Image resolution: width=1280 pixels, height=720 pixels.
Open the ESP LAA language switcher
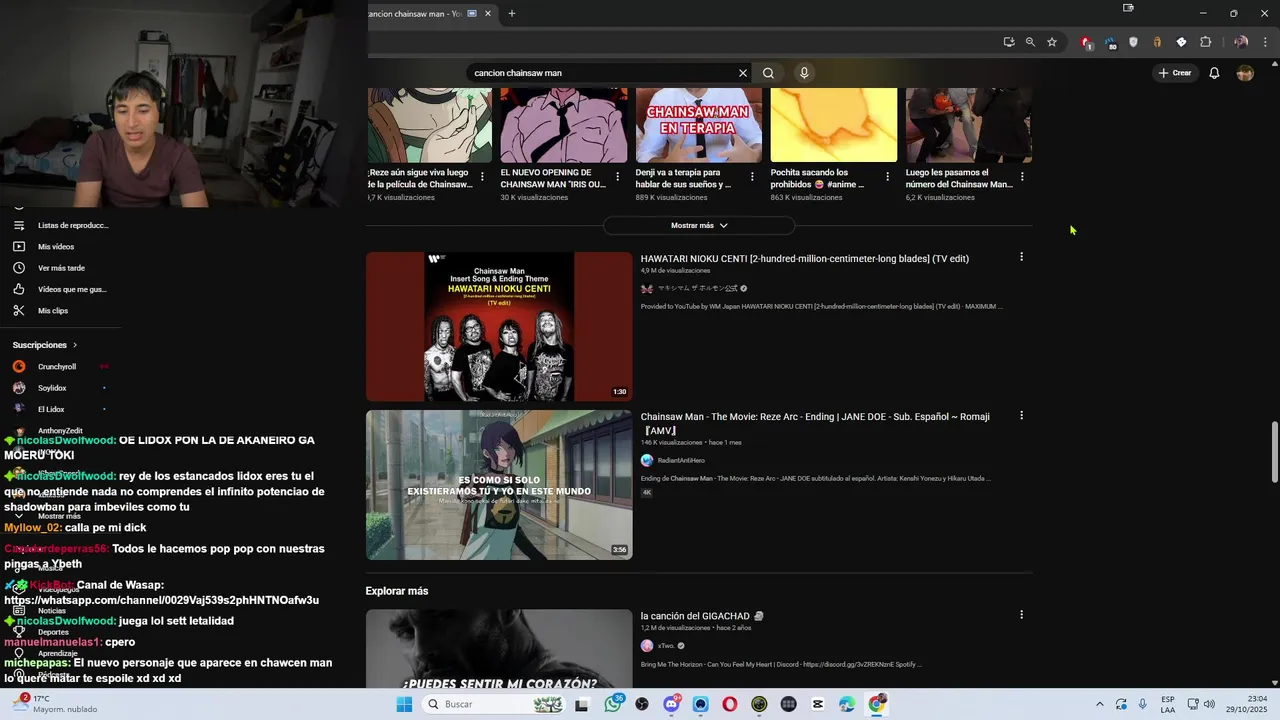[x=1168, y=704]
